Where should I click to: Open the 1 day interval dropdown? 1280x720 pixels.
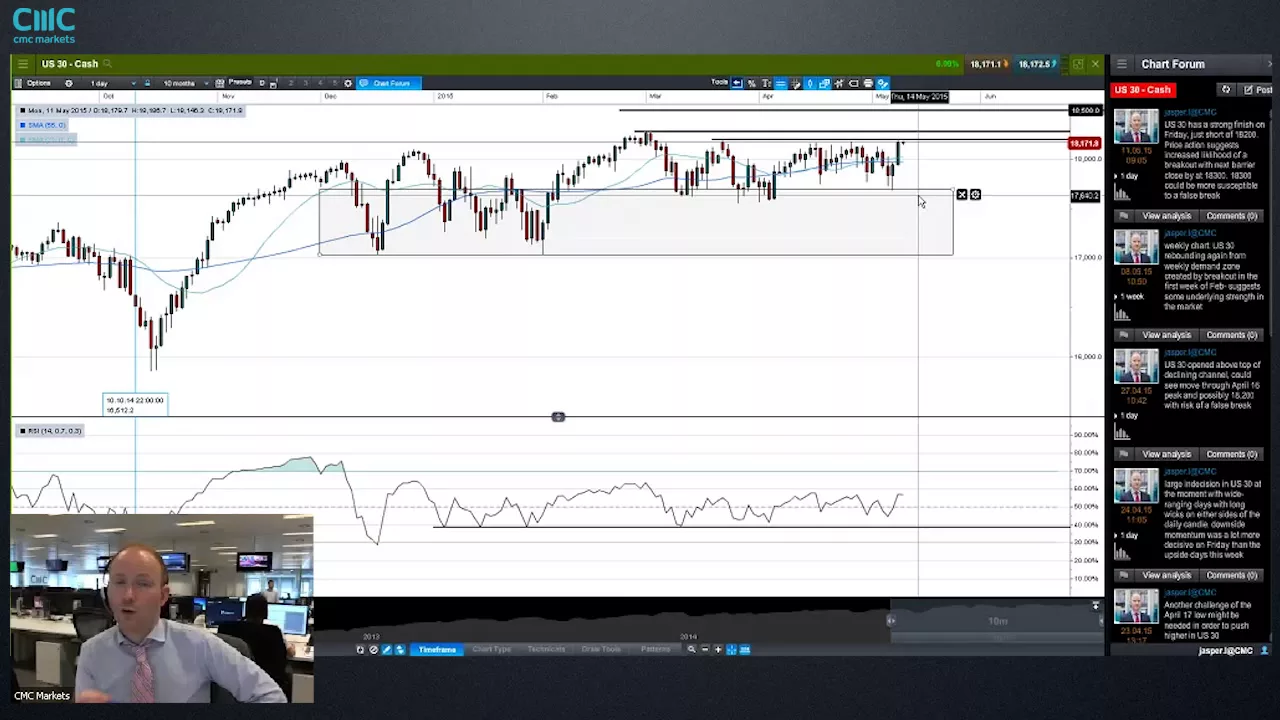(113, 83)
